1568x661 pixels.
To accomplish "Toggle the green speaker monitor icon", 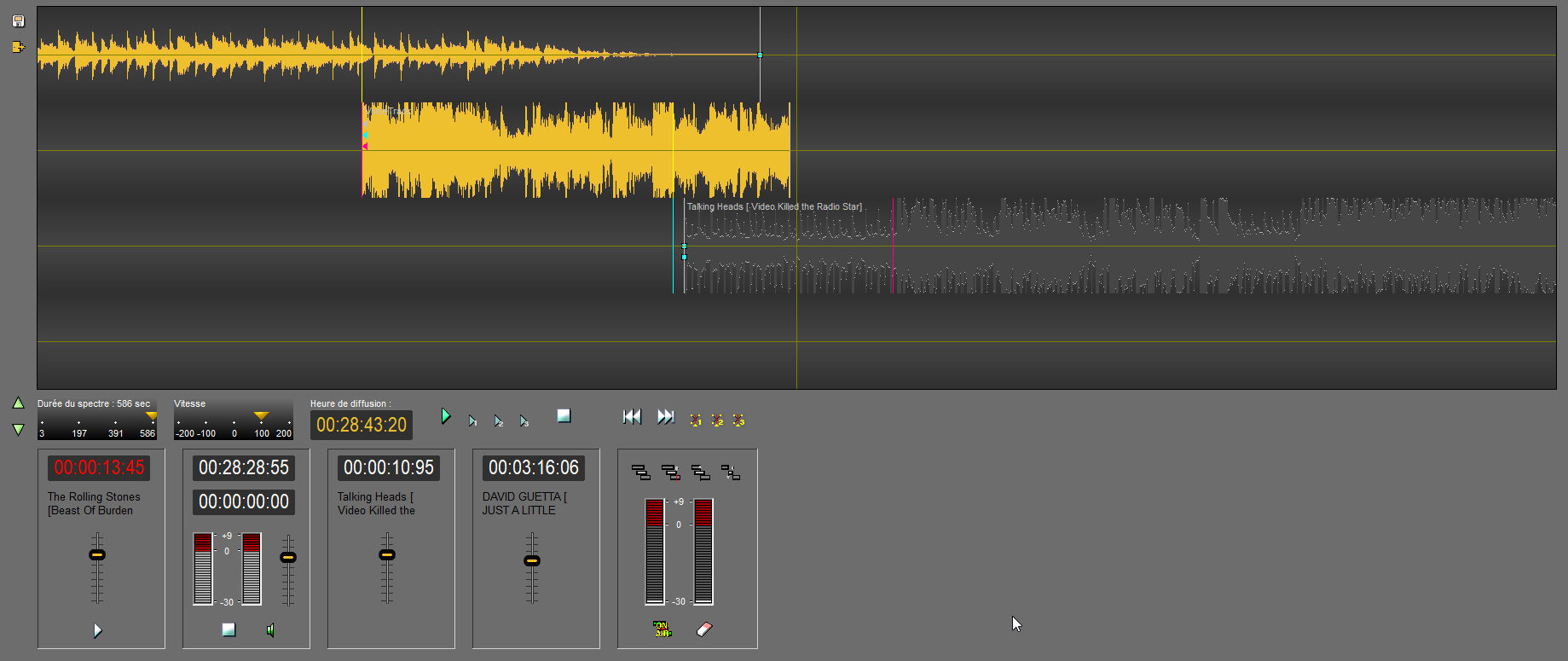I will (271, 630).
